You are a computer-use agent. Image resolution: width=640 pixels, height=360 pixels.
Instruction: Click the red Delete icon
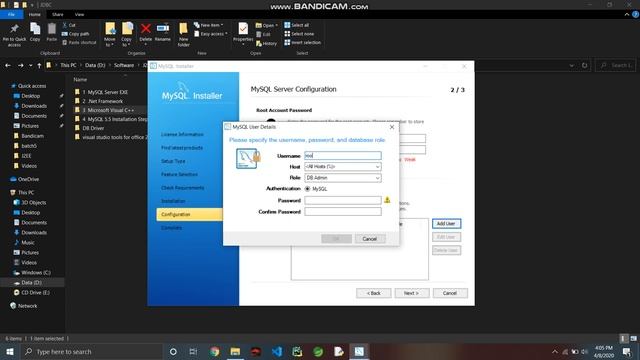(x=146, y=28)
